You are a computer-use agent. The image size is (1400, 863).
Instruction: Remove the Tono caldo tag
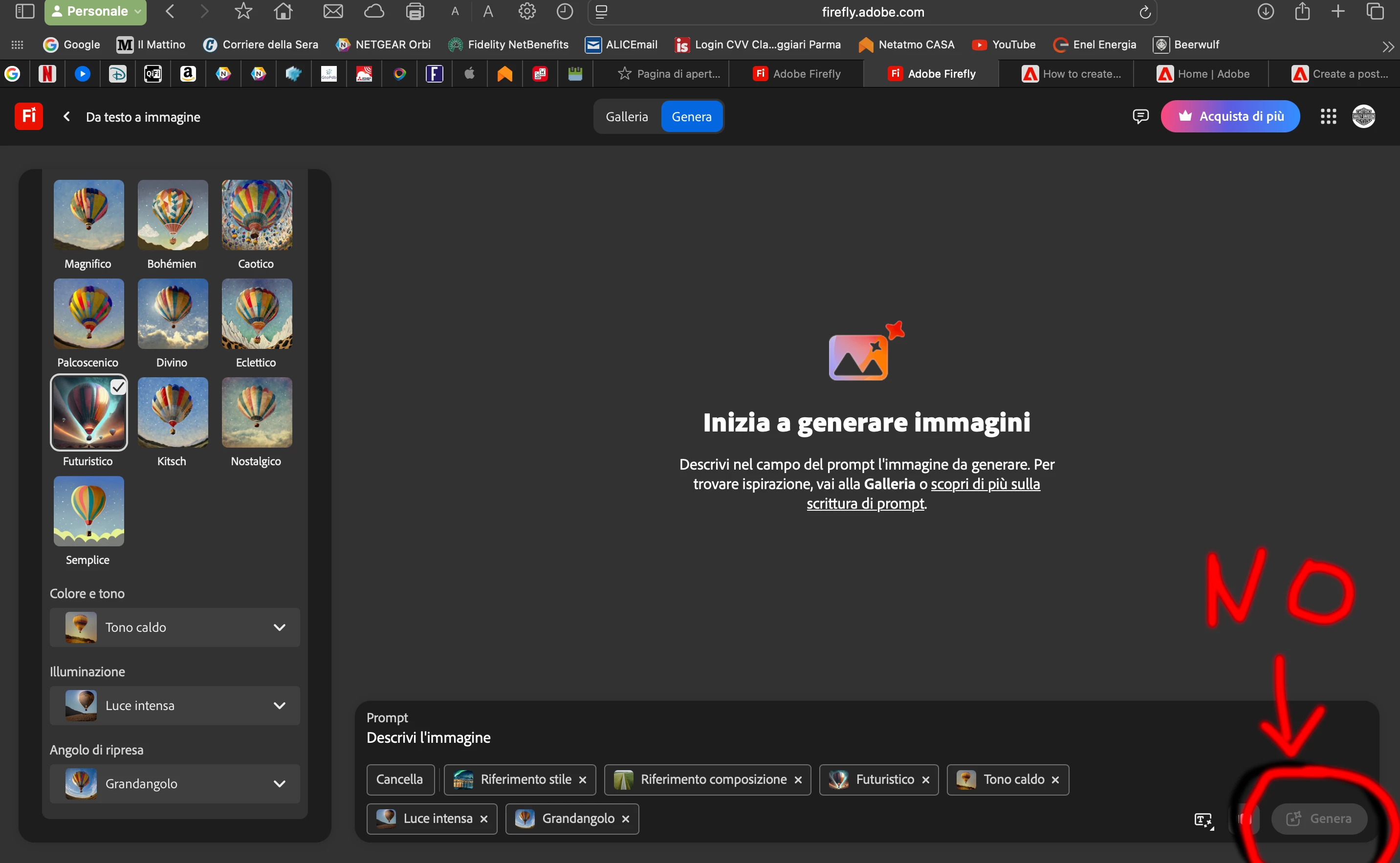click(x=1055, y=779)
